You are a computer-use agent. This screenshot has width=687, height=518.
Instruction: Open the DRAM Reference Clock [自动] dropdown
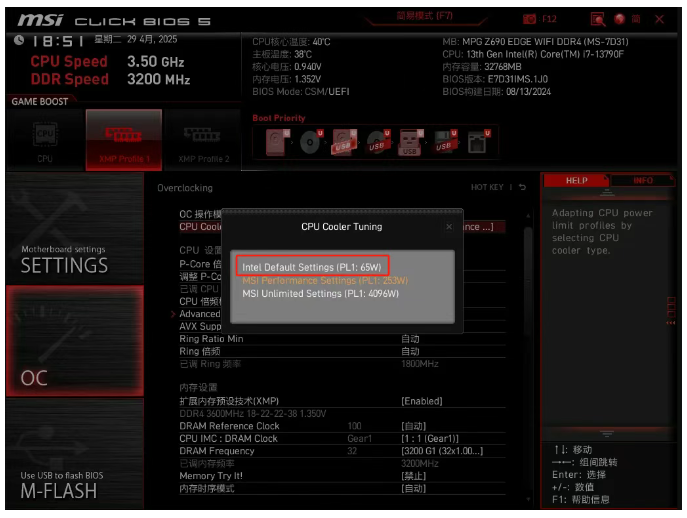[x=414, y=426]
